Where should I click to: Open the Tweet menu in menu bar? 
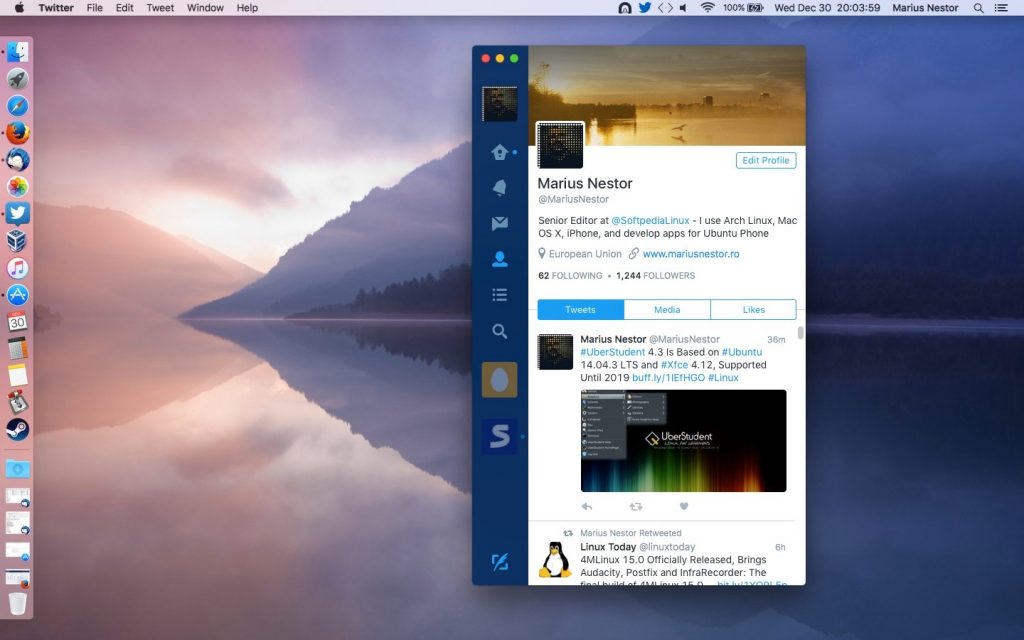tap(160, 8)
